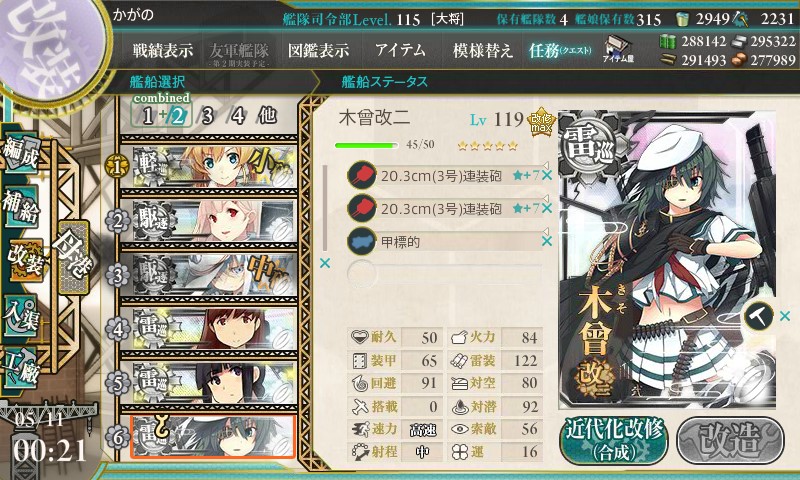The image size is (800, 480).
Task: Return to 母港 home port button
Action: pyautogui.click(x=74, y=257)
